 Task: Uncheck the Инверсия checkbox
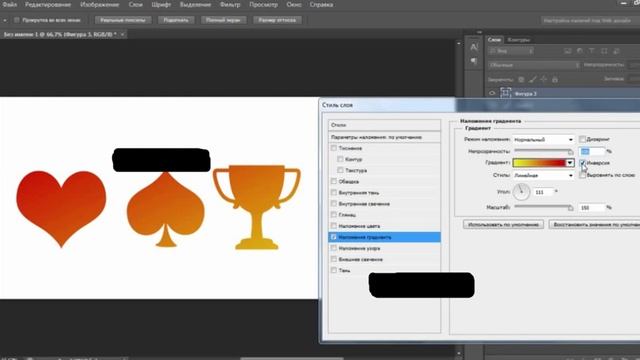tap(582, 163)
